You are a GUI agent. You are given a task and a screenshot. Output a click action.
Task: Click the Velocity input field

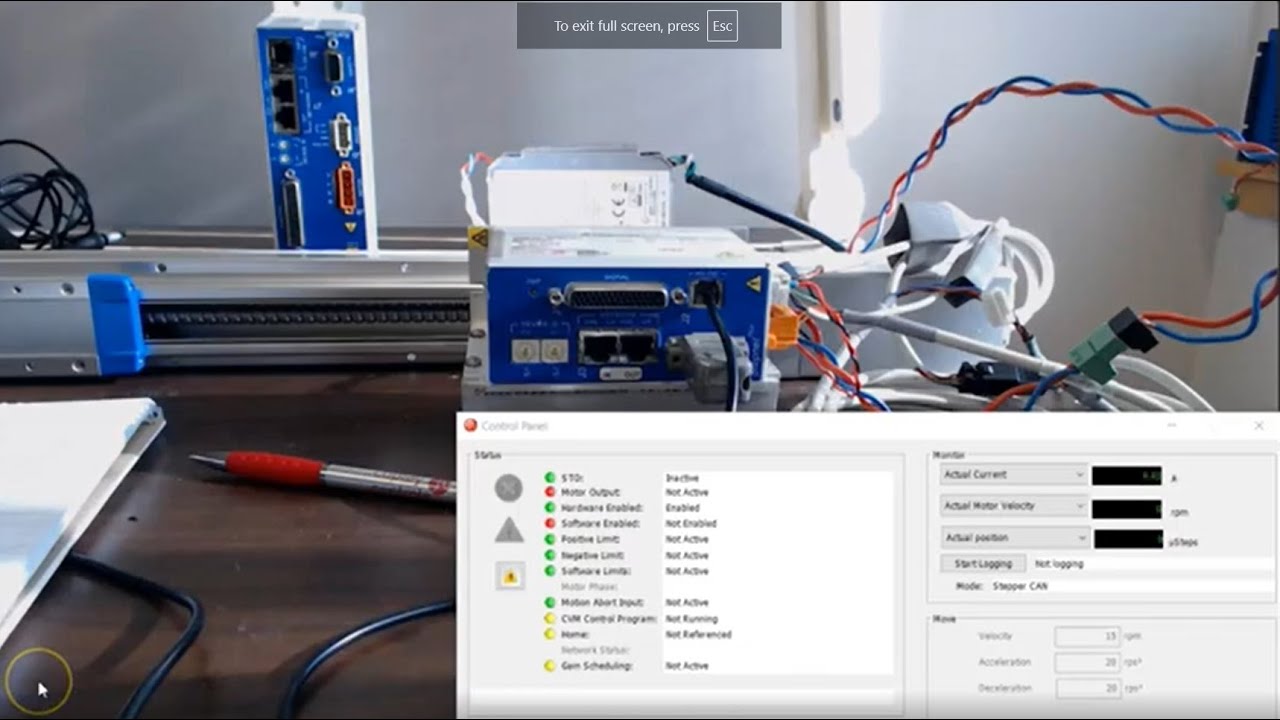[1088, 636]
